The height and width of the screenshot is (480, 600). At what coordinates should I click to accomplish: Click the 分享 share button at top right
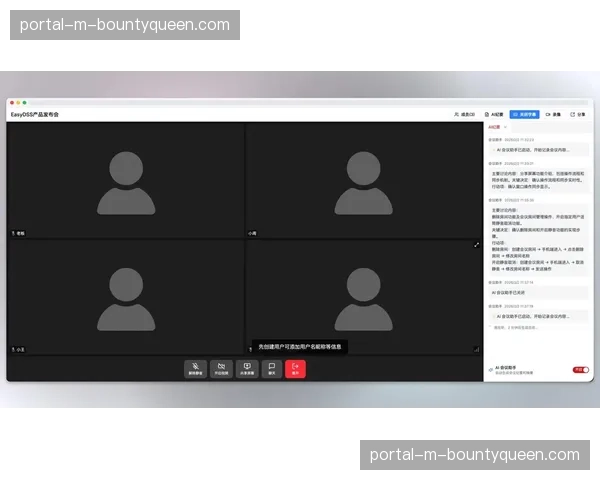click(579, 115)
